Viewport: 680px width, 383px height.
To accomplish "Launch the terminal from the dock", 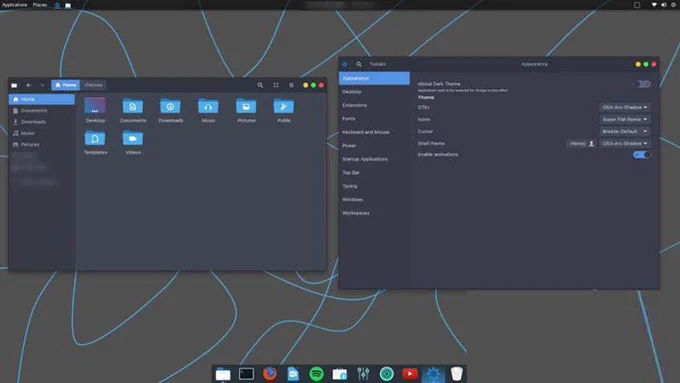I will (246, 373).
